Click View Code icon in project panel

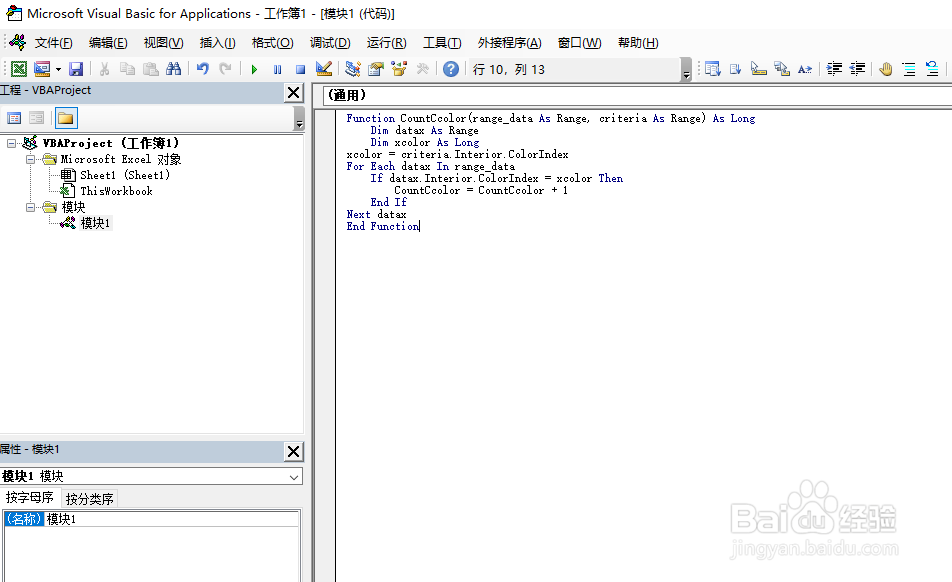(14, 118)
